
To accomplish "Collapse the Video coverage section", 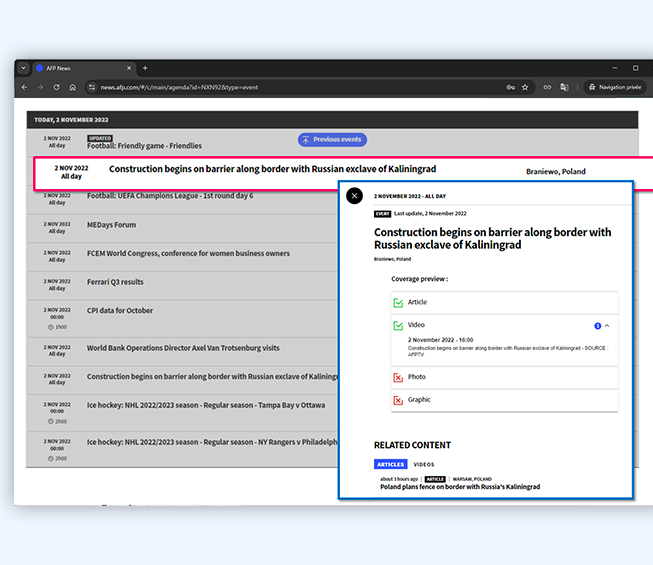I will [x=607, y=326].
